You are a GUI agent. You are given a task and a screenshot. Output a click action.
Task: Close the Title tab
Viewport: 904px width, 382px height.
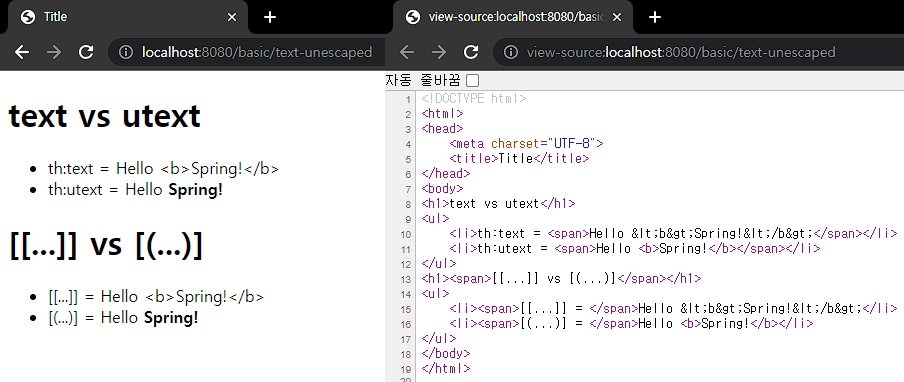[232, 17]
